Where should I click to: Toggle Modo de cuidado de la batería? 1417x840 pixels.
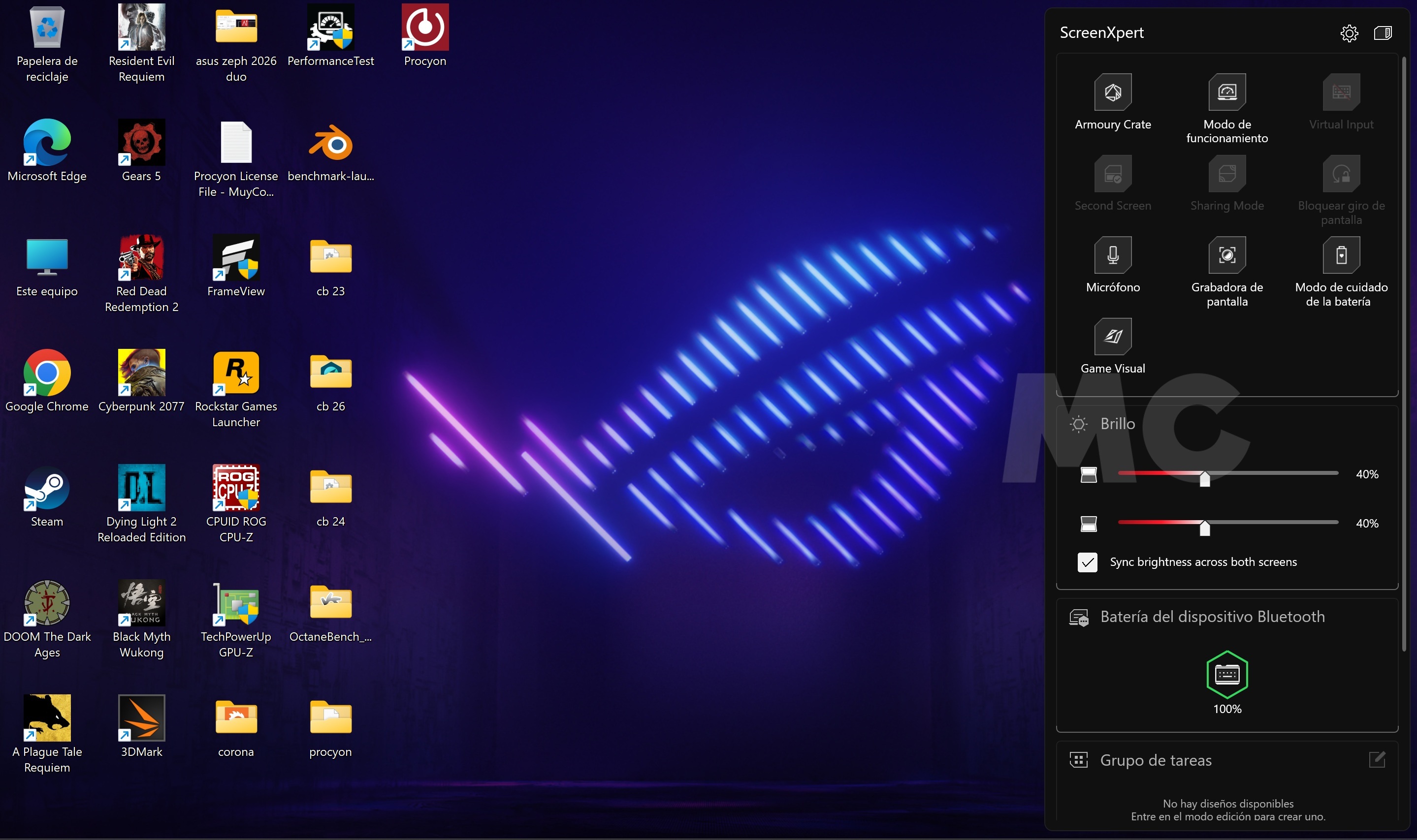(1341, 255)
